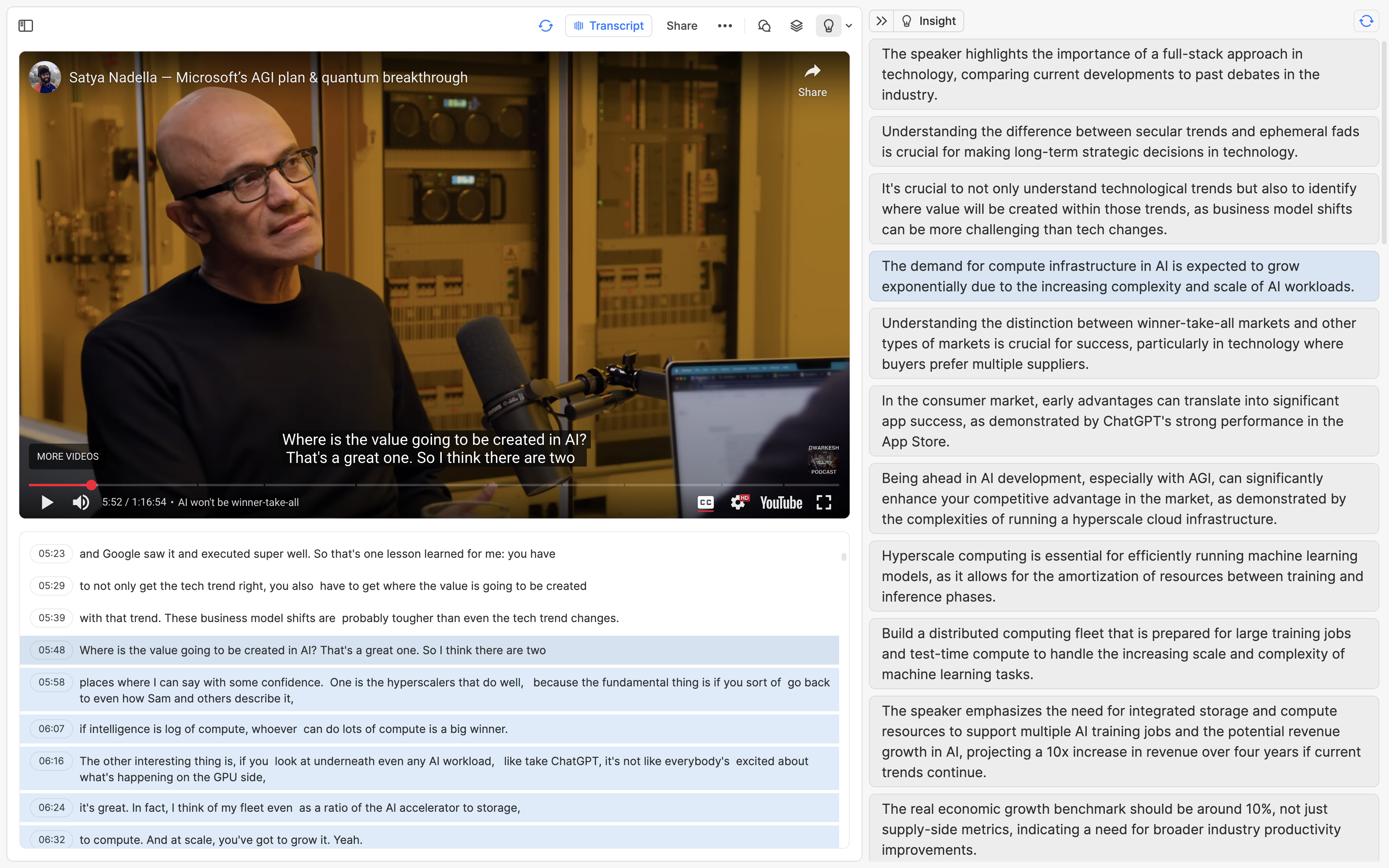The height and width of the screenshot is (868, 1389).
Task: Open insight about winner-take-all markets
Action: tap(1123, 343)
